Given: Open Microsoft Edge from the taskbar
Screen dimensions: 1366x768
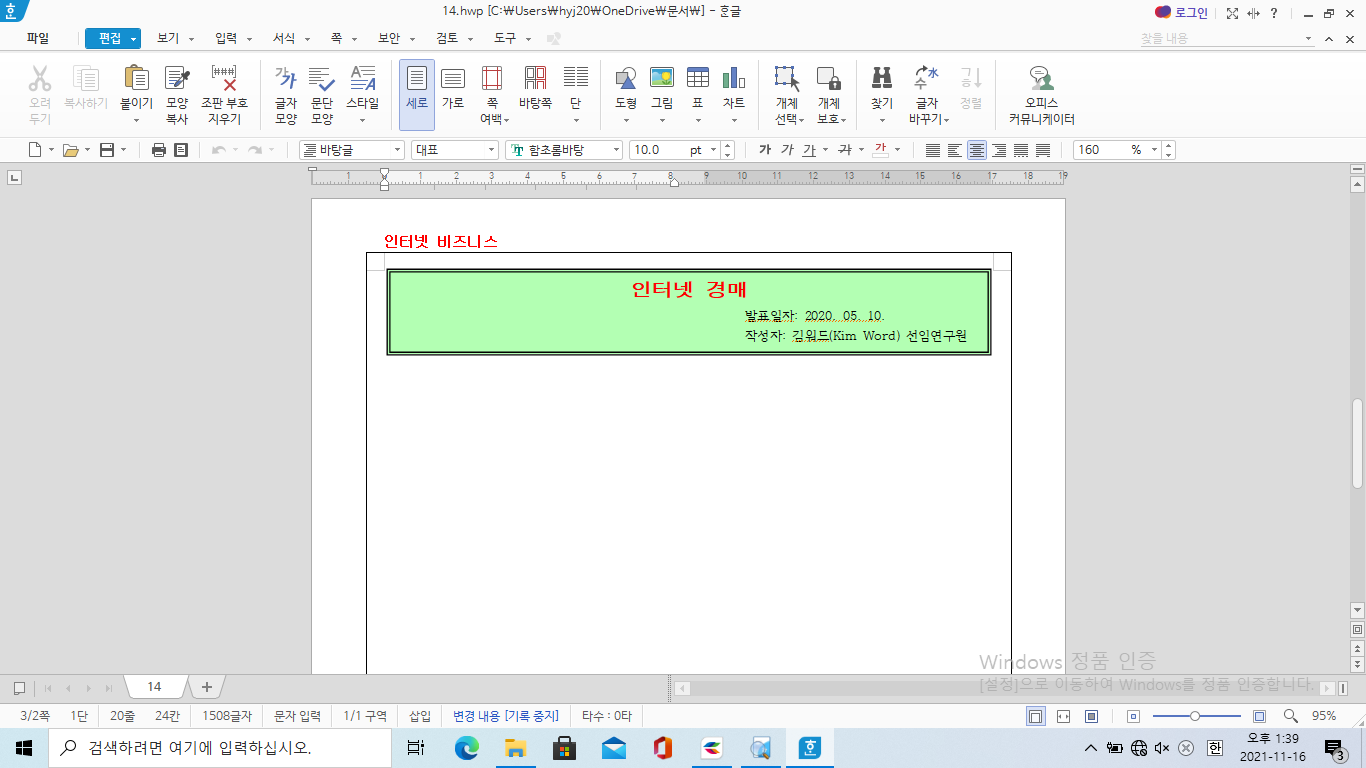Looking at the screenshot, I should [x=467, y=747].
